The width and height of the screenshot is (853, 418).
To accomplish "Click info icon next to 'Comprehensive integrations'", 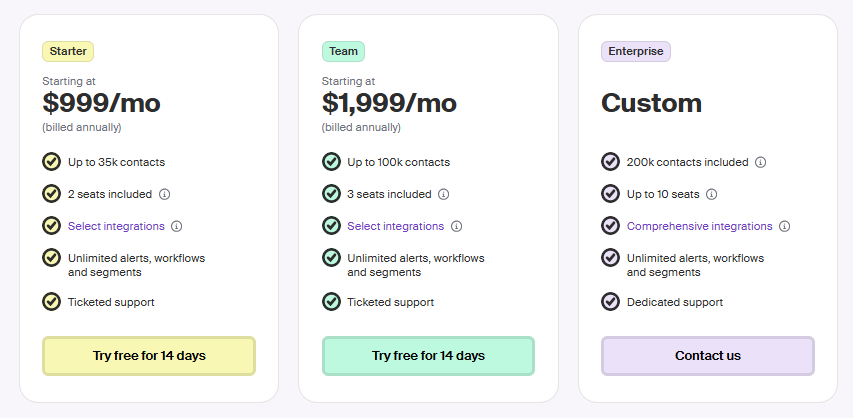I will pos(784,226).
